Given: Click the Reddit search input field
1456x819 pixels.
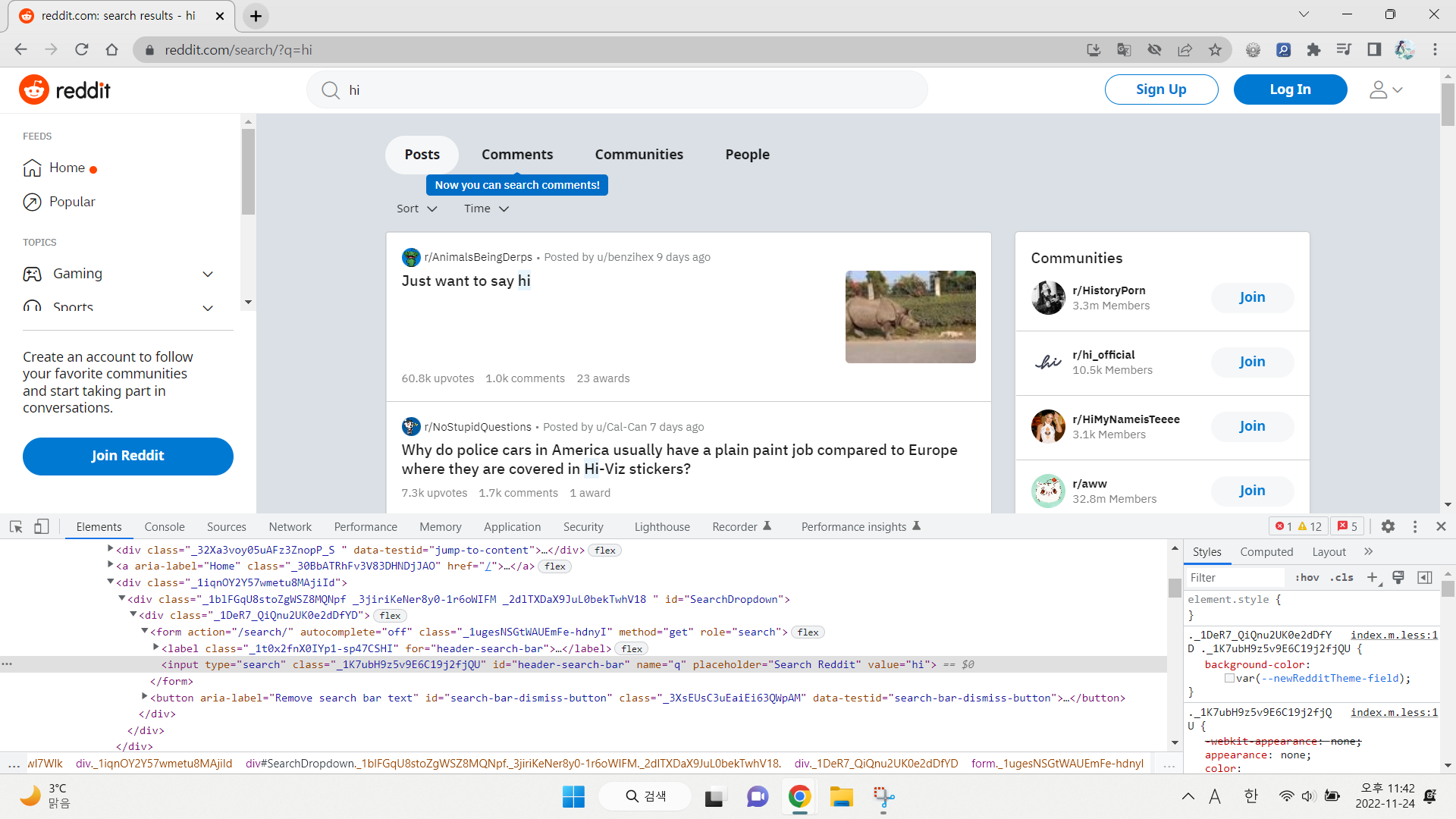Looking at the screenshot, I should tap(617, 90).
